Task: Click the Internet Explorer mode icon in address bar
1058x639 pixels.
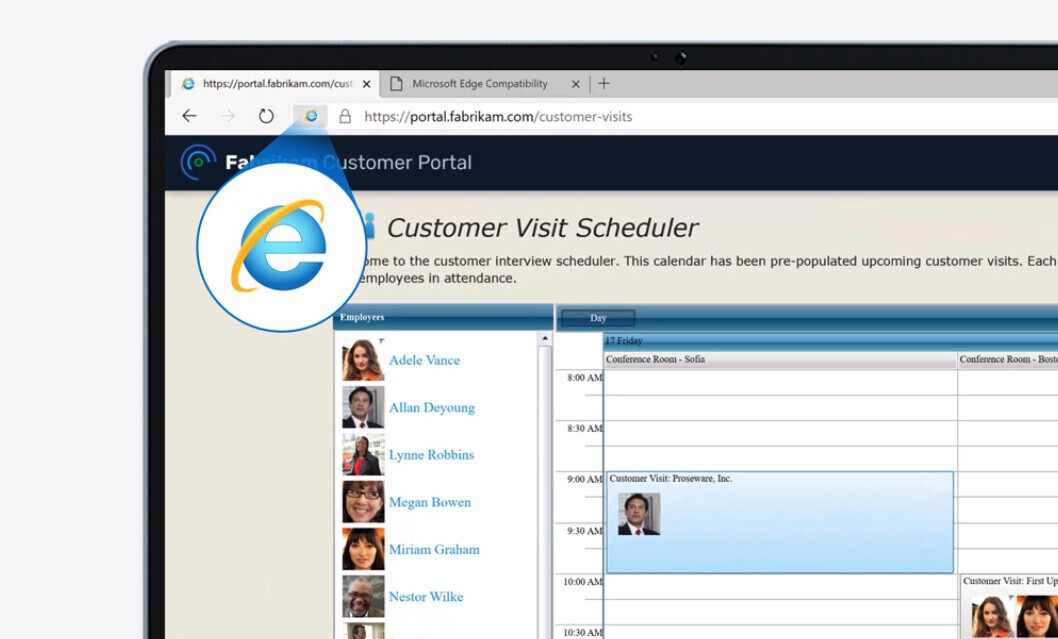Action: pos(310,116)
